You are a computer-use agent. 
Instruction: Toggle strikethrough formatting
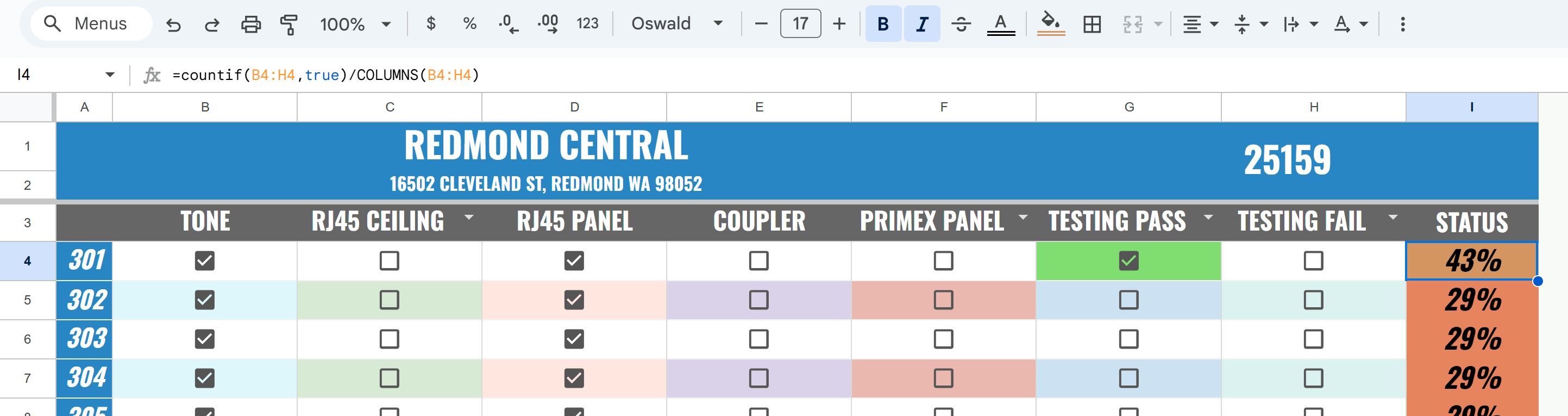tap(961, 24)
